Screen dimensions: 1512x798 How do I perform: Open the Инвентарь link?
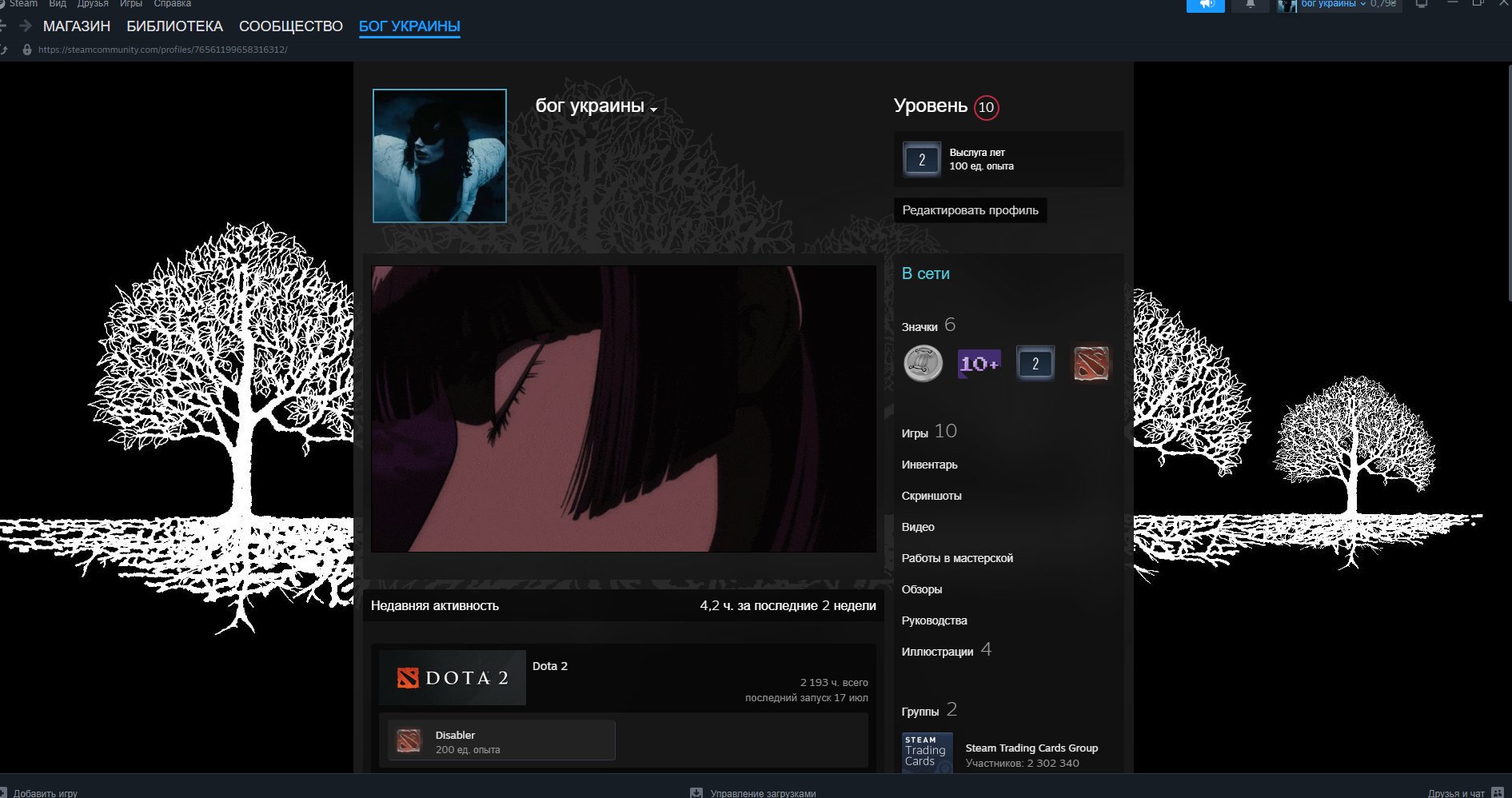point(929,465)
